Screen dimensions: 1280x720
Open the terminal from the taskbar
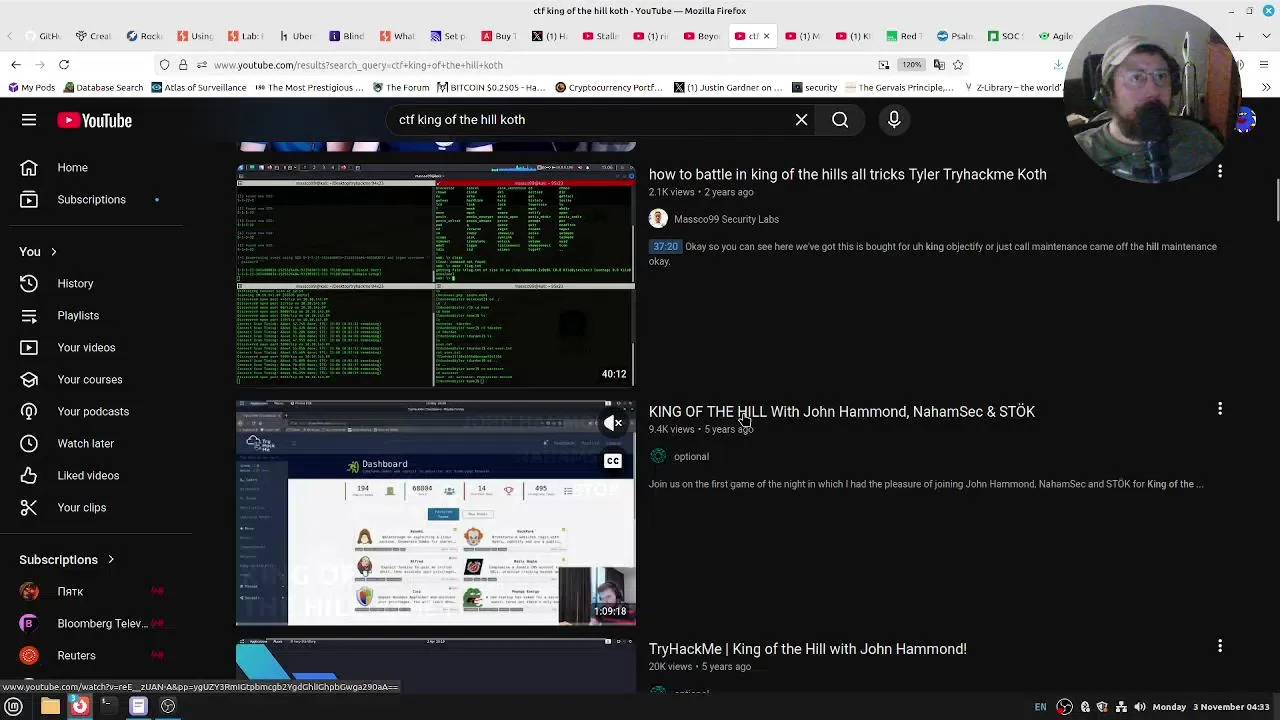pos(107,707)
